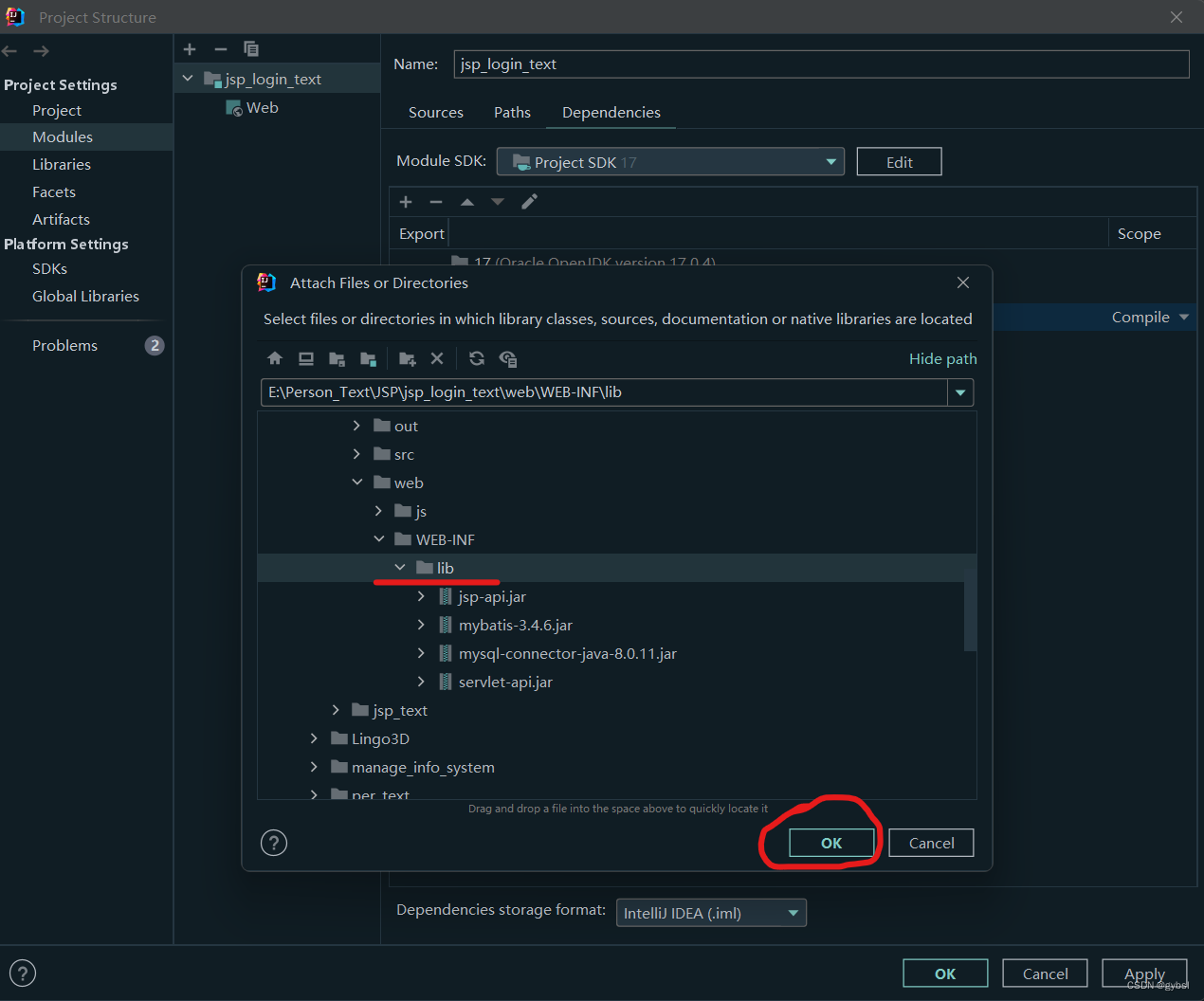Edit dependency pencil icon
Screen dimensions: 1204x1001
click(529, 201)
